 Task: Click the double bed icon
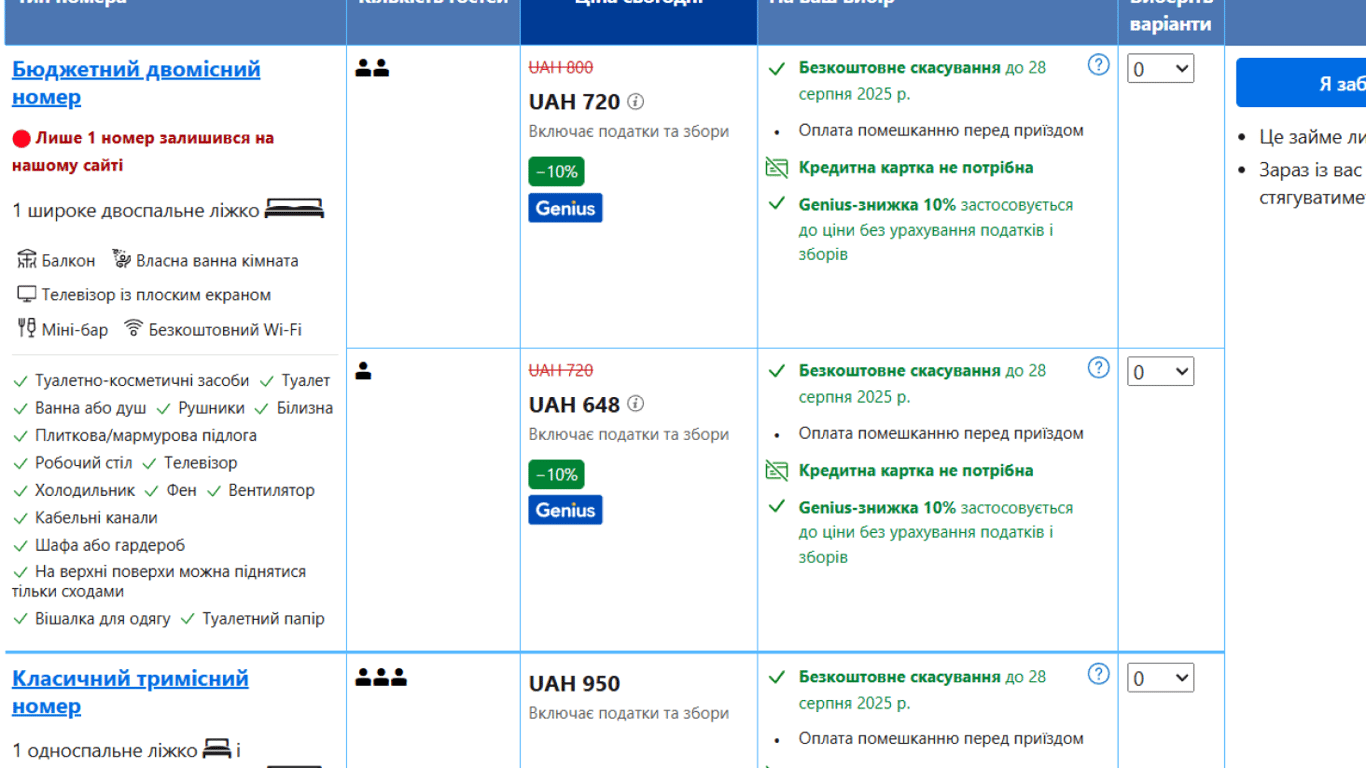point(294,210)
